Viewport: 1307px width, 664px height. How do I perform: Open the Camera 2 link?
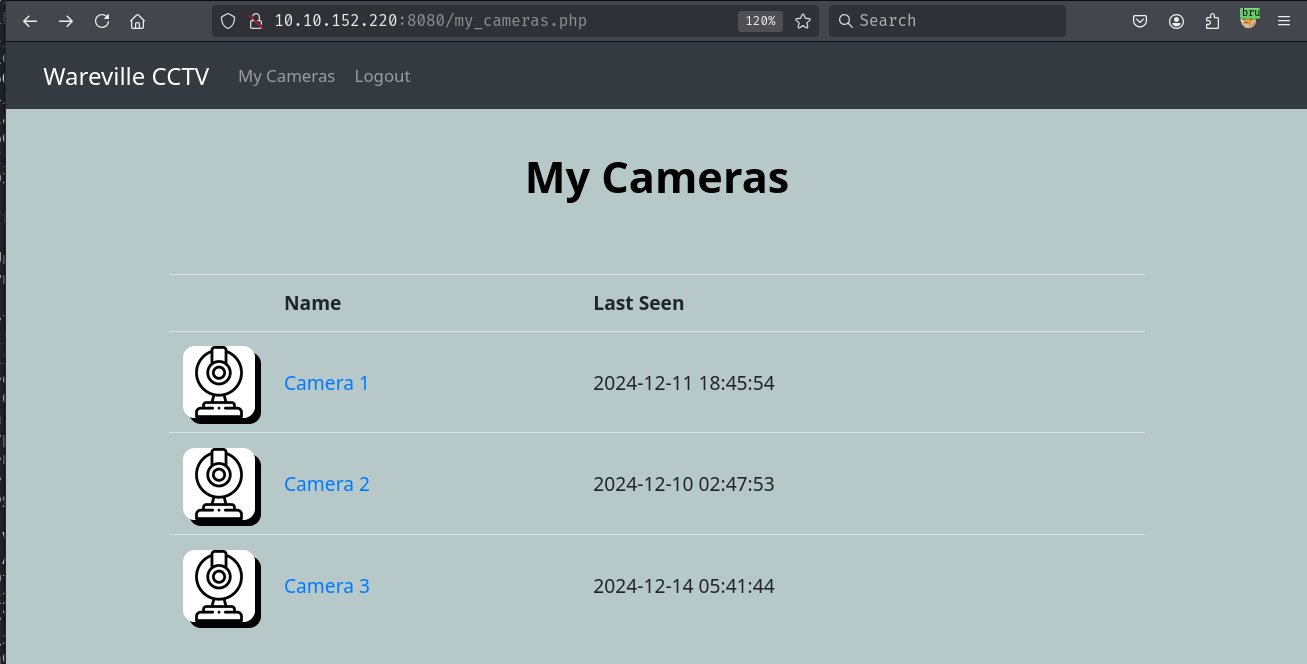[x=326, y=484]
